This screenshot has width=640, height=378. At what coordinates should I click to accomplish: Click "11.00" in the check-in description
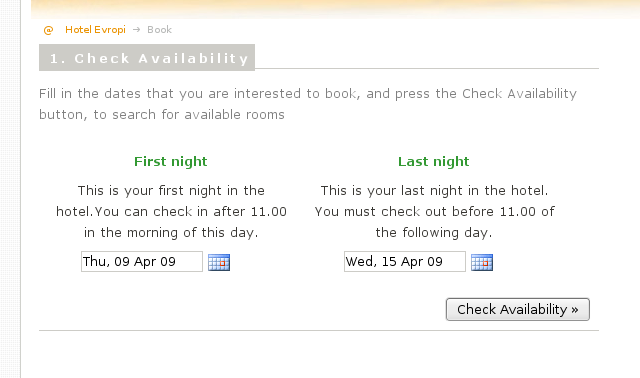pos(268,212)
